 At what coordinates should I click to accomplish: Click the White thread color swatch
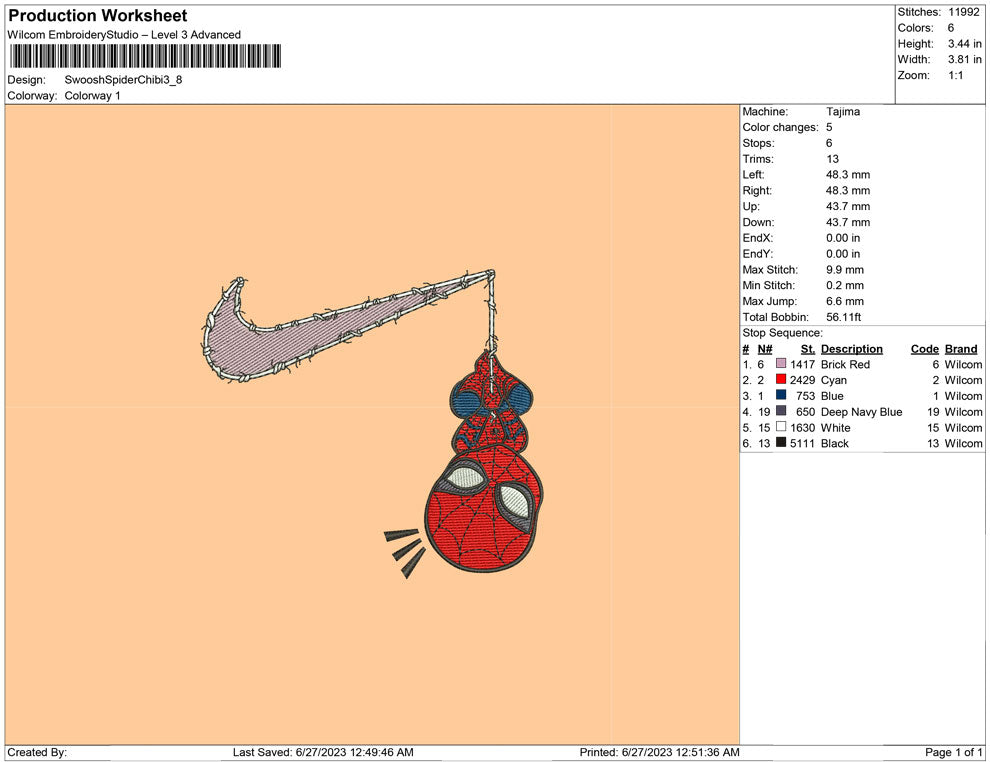click(x=781, y=428)
